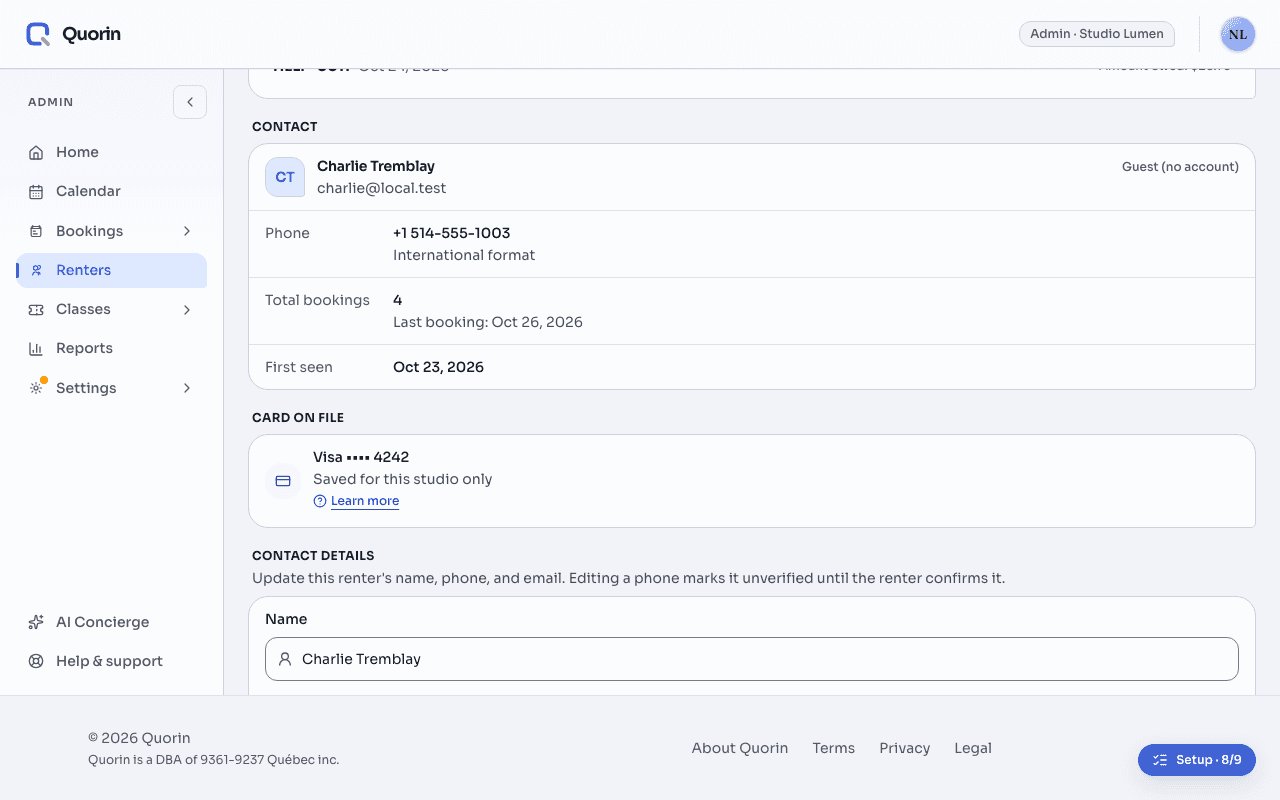The height and width of the screenshot is (800, 1280).
Task: Click the CONTACT DETAILS heading
Action: click(313, 556)
